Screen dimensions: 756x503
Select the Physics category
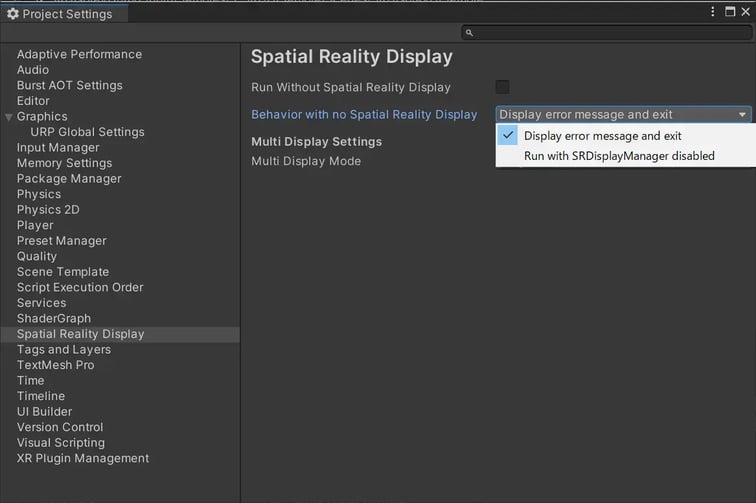[39, 194]
